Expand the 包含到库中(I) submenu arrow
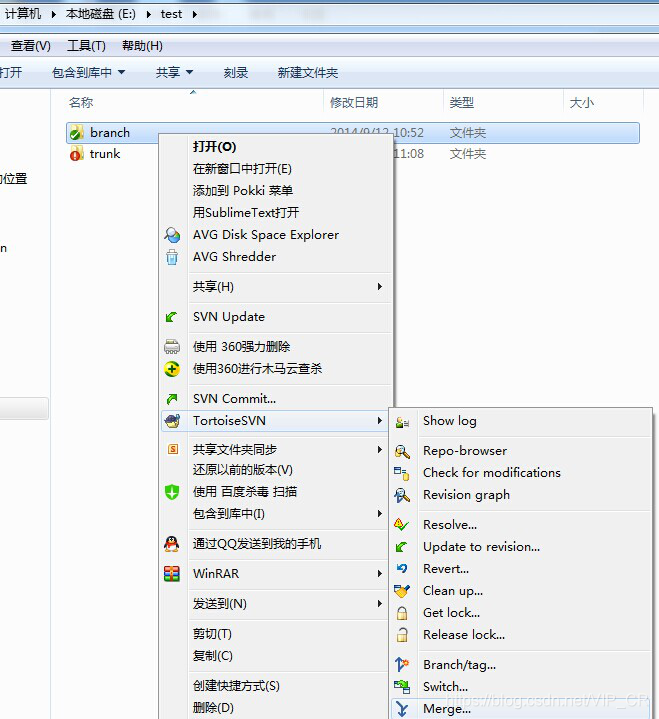Viewport: 659px width, 719px height. pyautogui.click(x=379, y=514)
